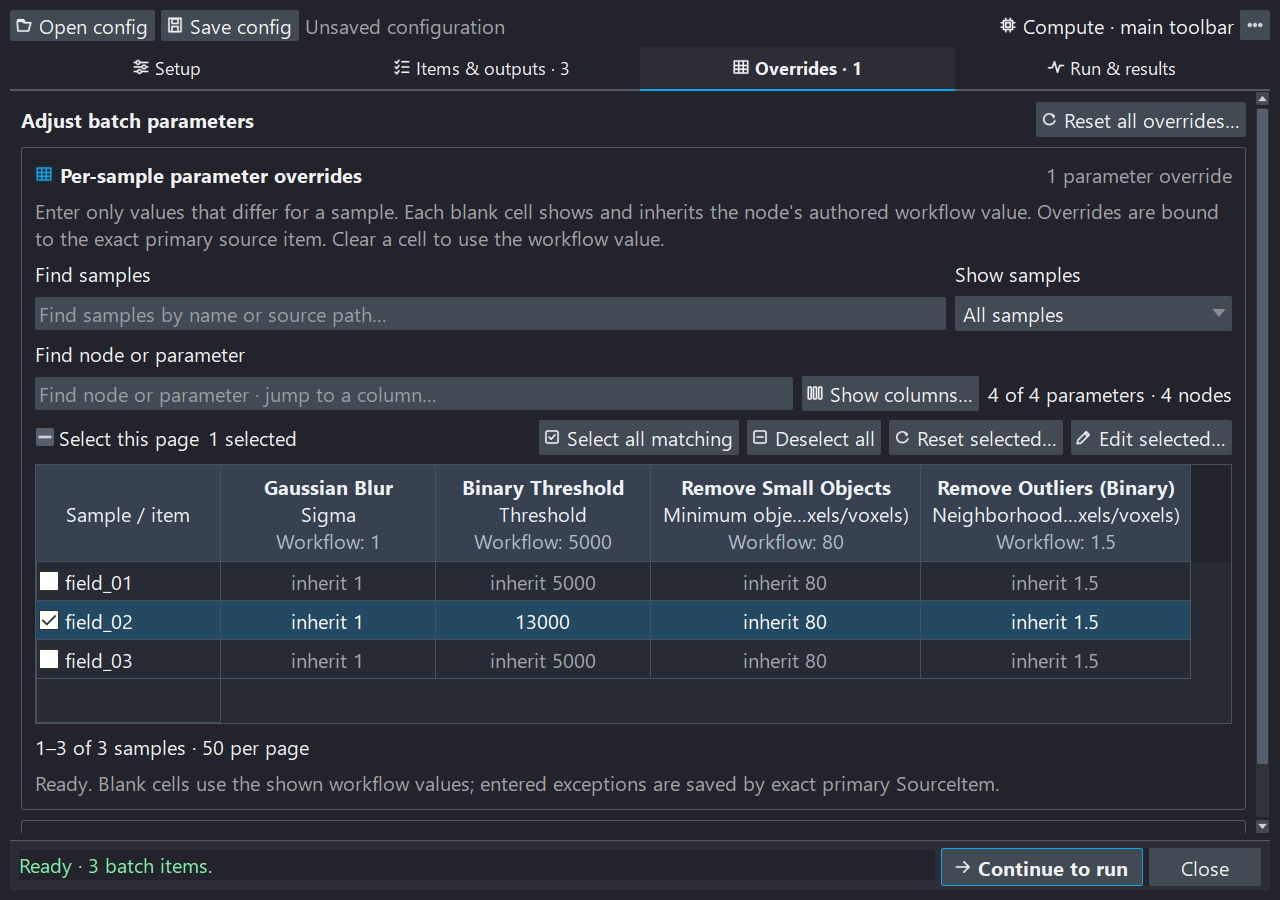Toggle the Select this page checkbox

(45, 438)
